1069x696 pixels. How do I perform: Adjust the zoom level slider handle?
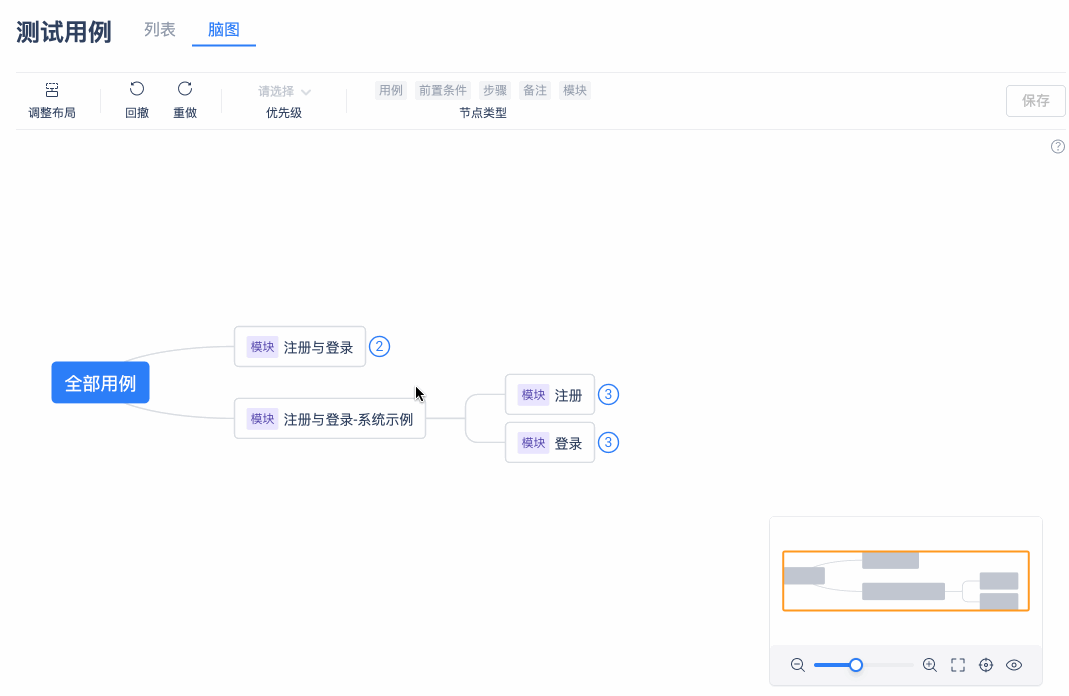pyautogui.click(x=856, y=665)
